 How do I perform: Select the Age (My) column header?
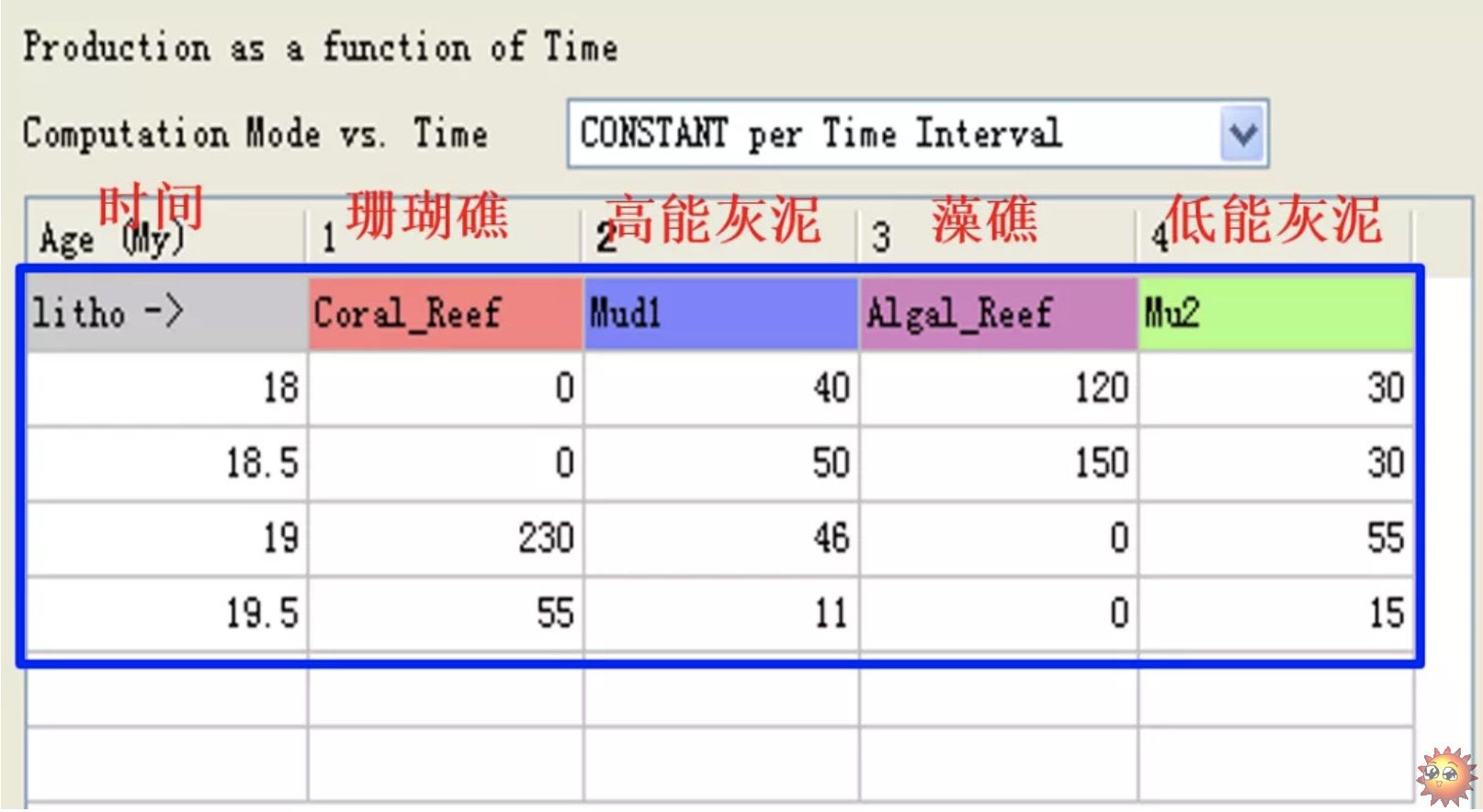[x=165, y=237]
